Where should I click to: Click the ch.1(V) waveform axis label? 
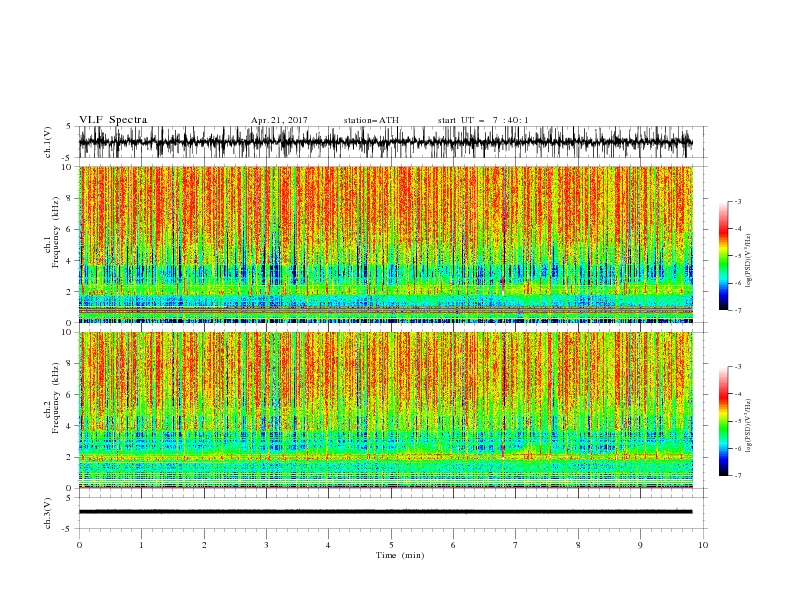(48, 142)
